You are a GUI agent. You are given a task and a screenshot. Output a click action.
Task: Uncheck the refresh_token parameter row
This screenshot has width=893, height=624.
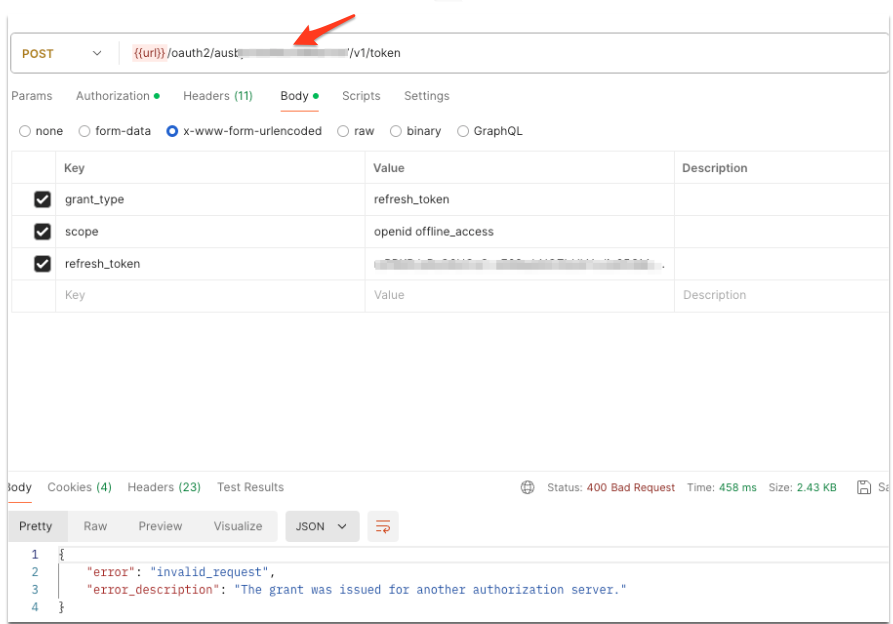42,264
